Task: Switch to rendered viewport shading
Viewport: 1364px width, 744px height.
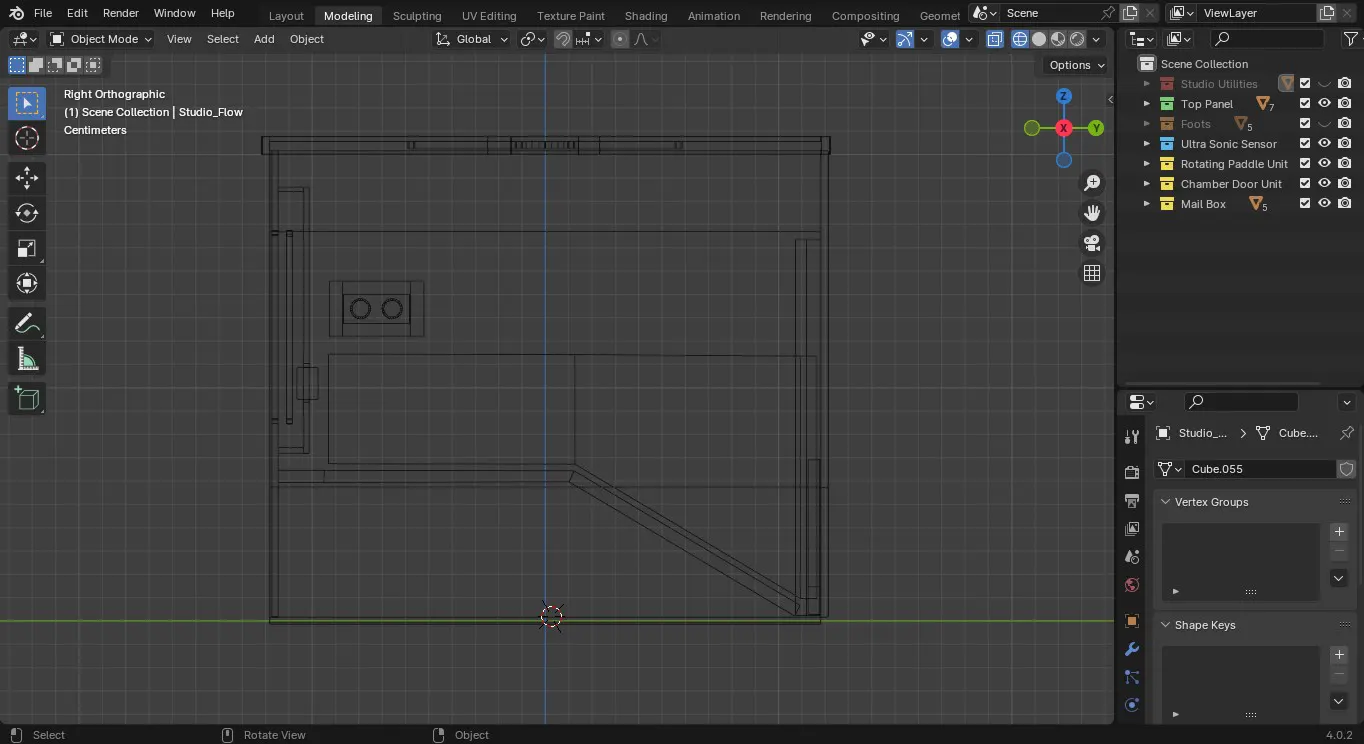Action: pyautogui.click(x=1077, y=39)
